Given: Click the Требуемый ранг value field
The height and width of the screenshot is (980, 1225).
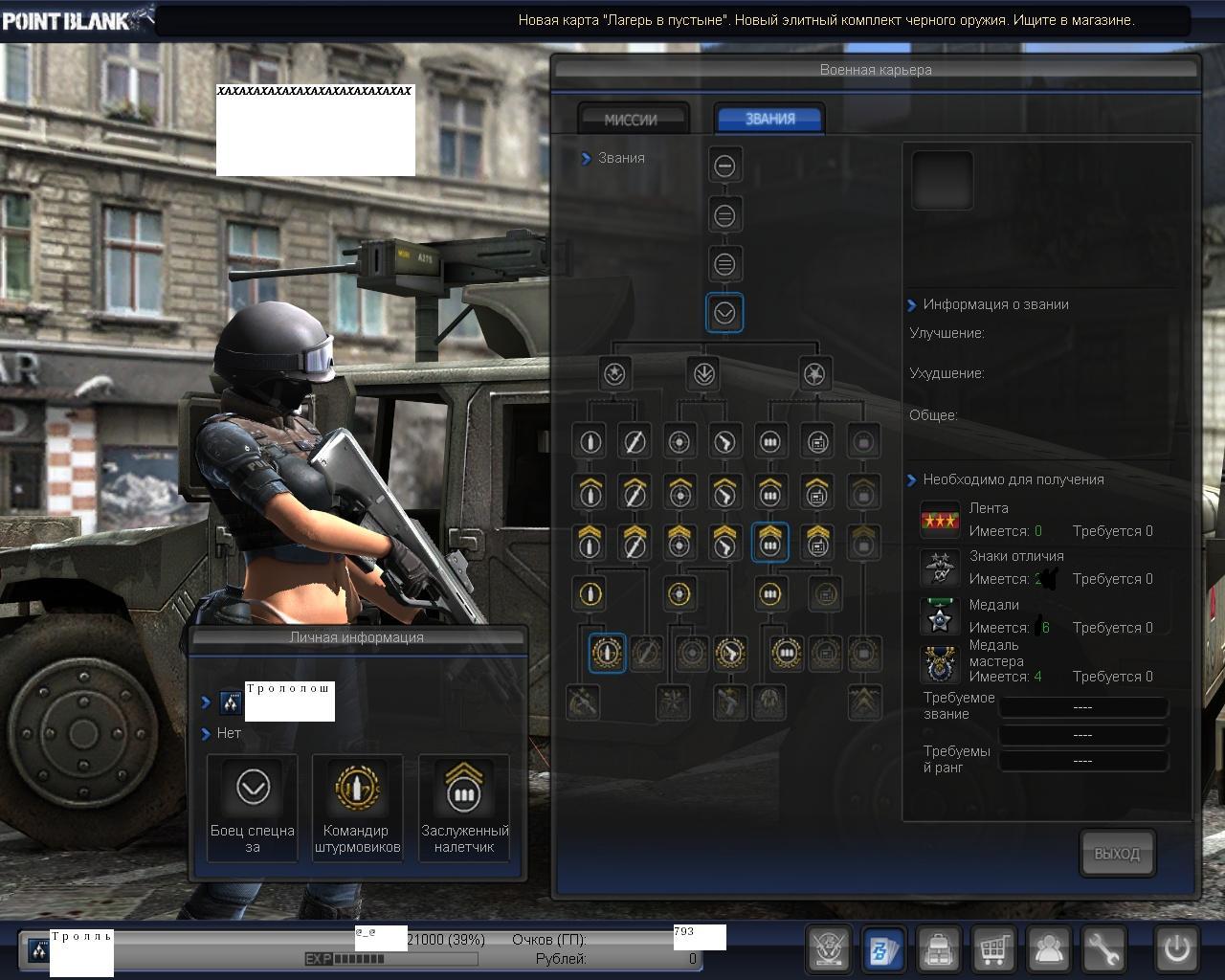Looking at the screenshot, I should click(x=1083, y=761).
